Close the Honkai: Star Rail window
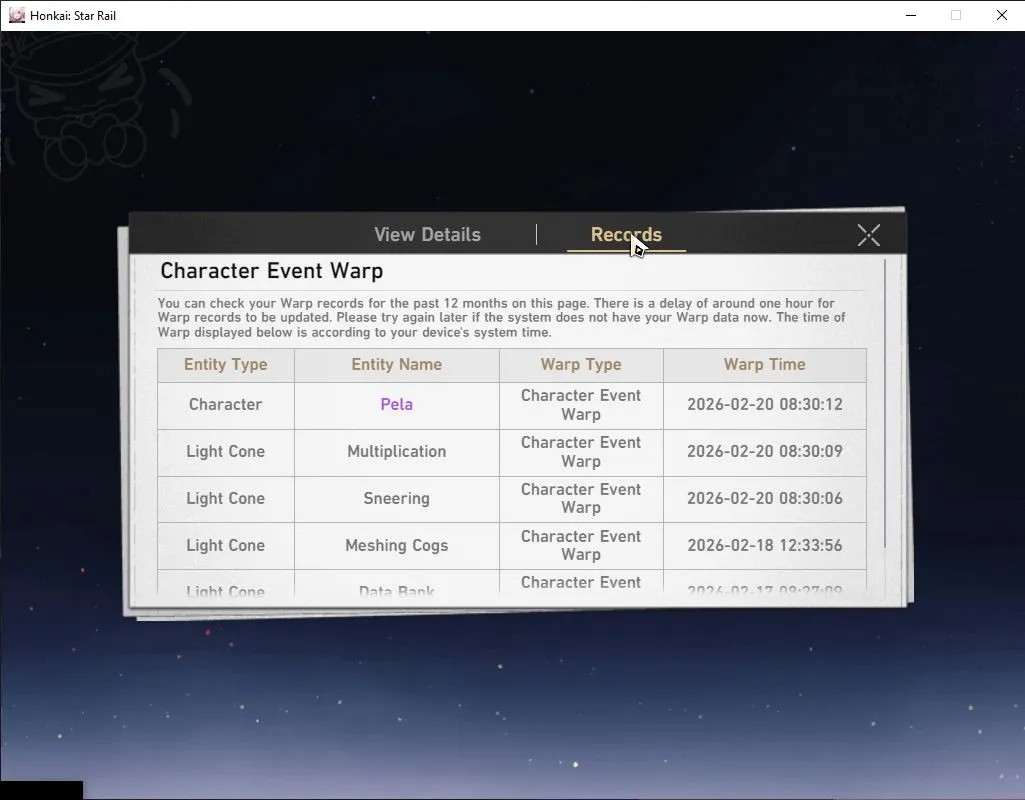This screenshot has width=1025, height=800. pos(1001,15)
